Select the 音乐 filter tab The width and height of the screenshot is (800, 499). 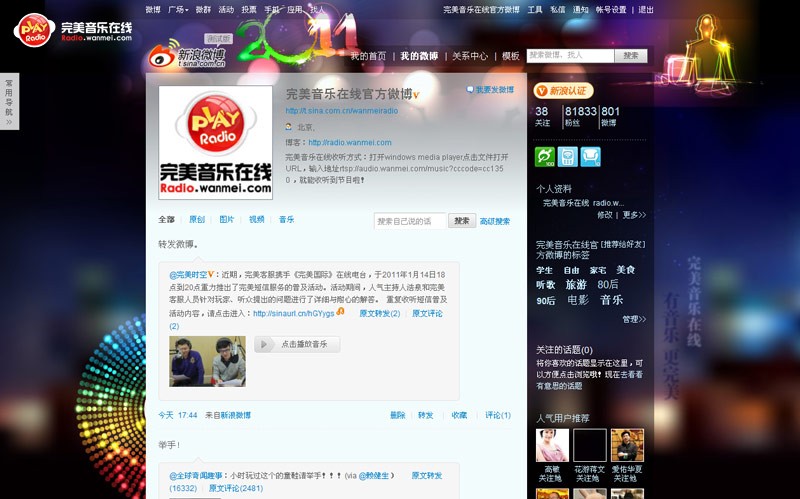click(x=286, y=220)
